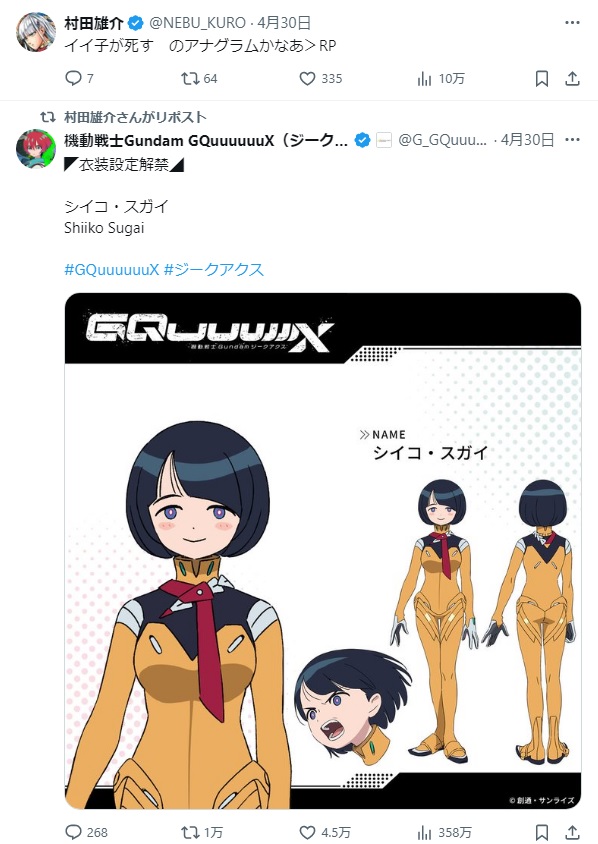View analytics of the top post, 10万 views

[440, 79]
